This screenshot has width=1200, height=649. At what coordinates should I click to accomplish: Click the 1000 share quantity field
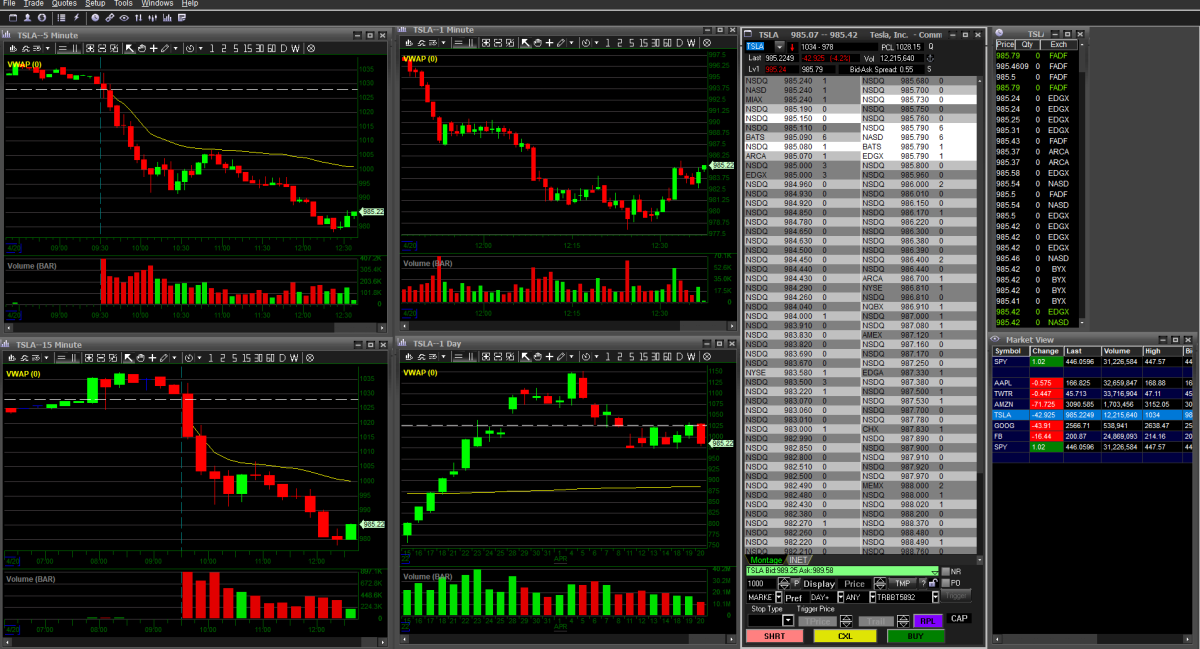pos(760,583)
